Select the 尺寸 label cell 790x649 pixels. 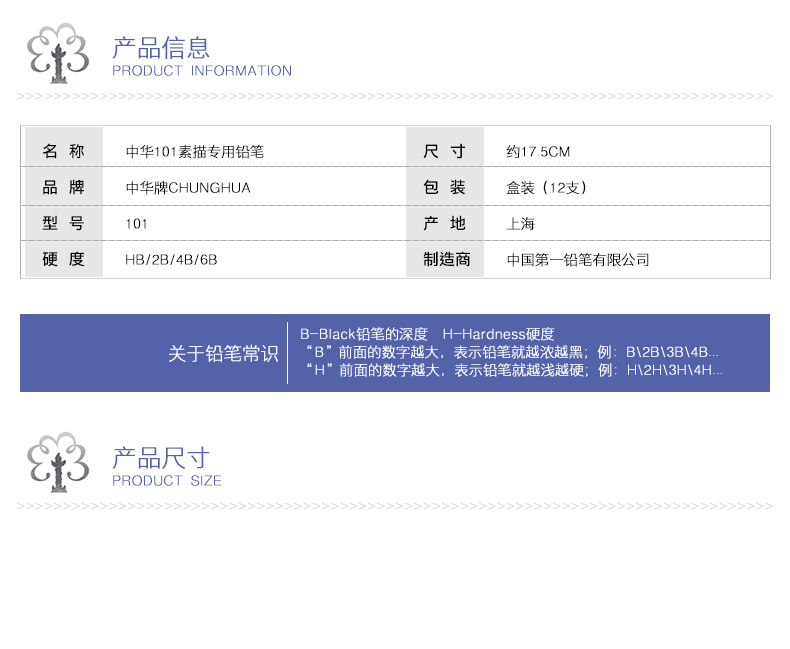coord(444,152)
